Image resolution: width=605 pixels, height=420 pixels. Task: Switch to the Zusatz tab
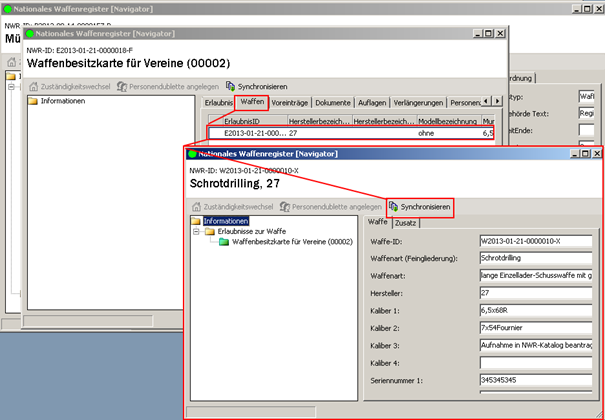[x=406, y=222]
